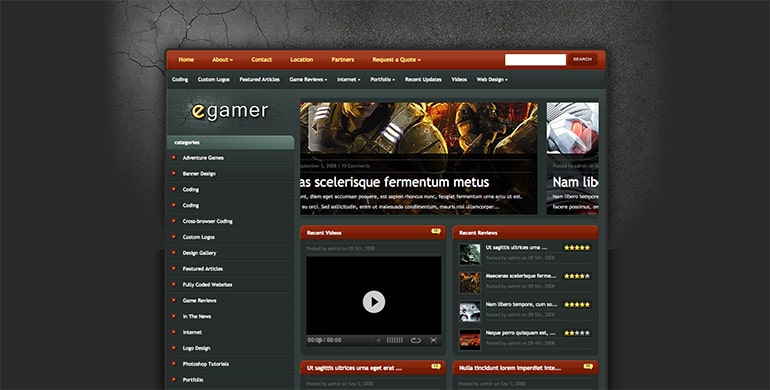
Task: Open Custom Logos in the top navigation bar
Action: click(214, 80)
